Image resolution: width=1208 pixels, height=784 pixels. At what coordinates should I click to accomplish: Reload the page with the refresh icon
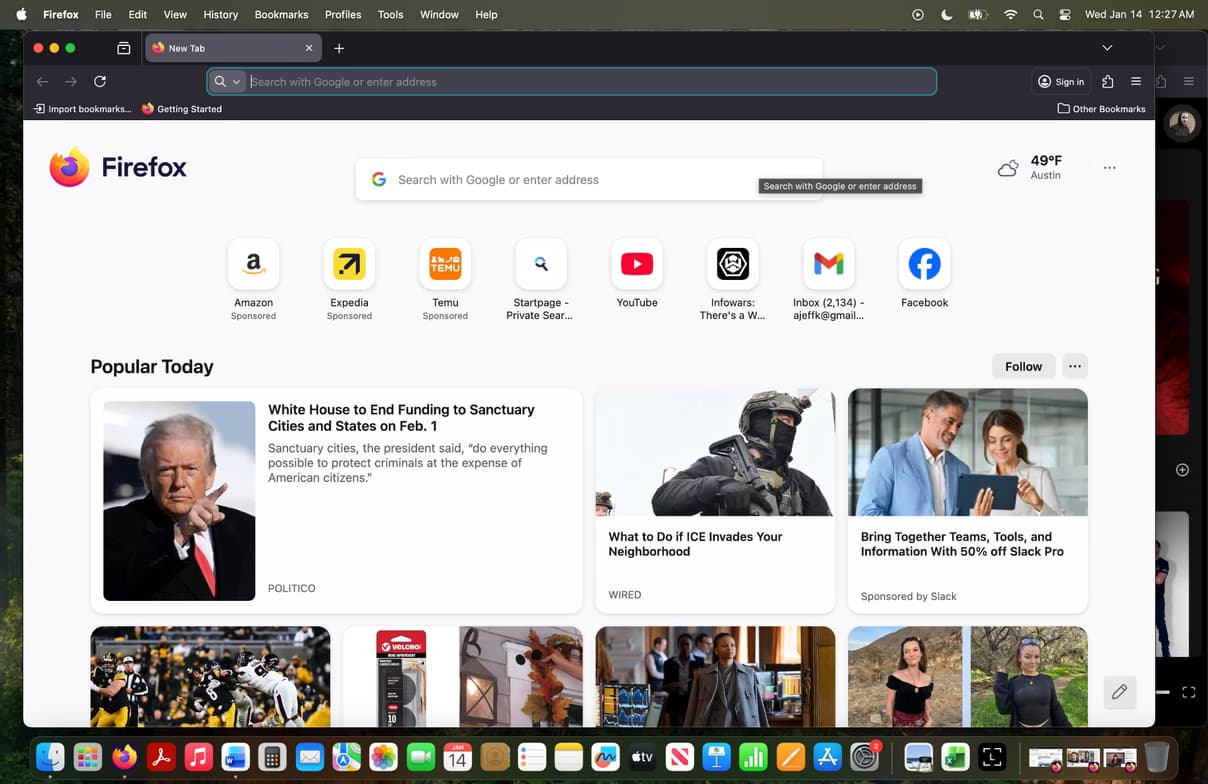tap(100, 82)
